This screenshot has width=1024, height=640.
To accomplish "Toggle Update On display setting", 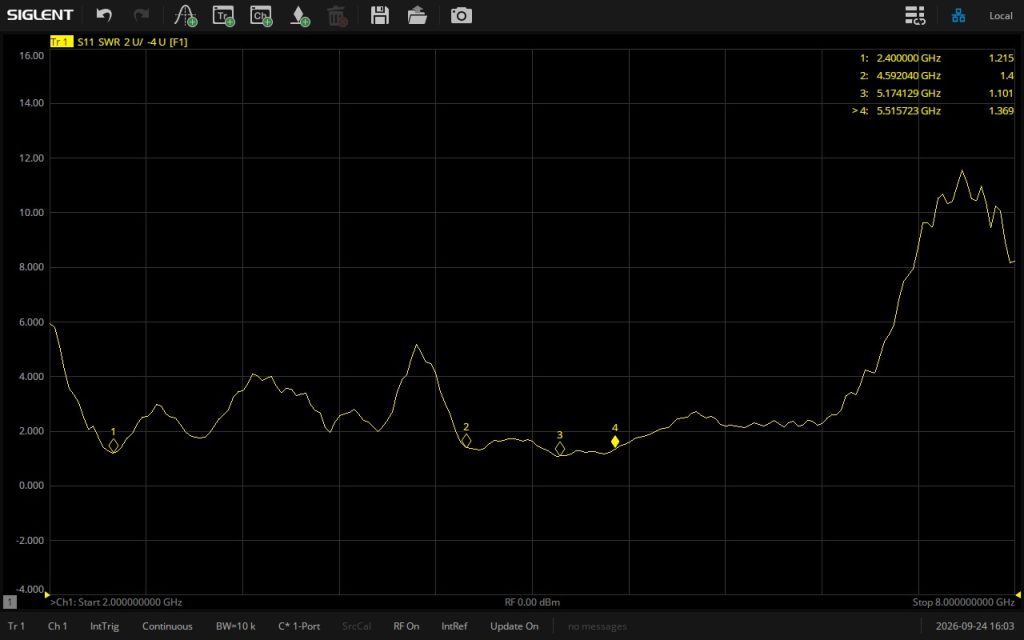I will pos(515,626).
